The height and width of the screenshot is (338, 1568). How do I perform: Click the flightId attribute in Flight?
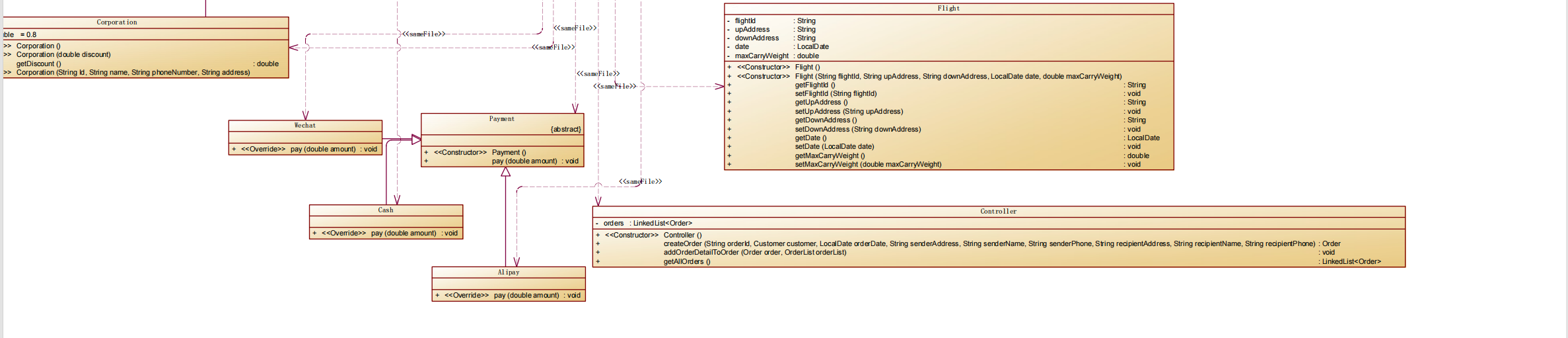771,21
